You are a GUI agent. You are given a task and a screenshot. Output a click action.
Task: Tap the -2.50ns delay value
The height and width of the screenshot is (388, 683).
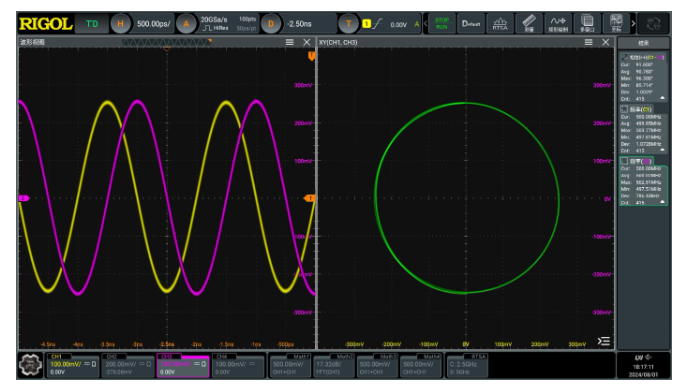(299, 24)
